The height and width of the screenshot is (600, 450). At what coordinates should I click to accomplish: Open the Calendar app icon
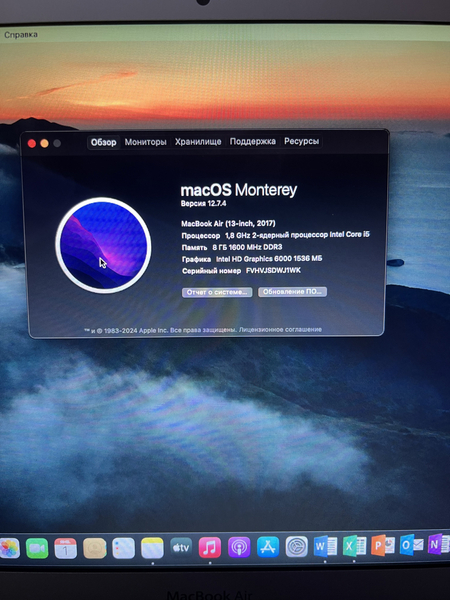(x=65, y=548)
